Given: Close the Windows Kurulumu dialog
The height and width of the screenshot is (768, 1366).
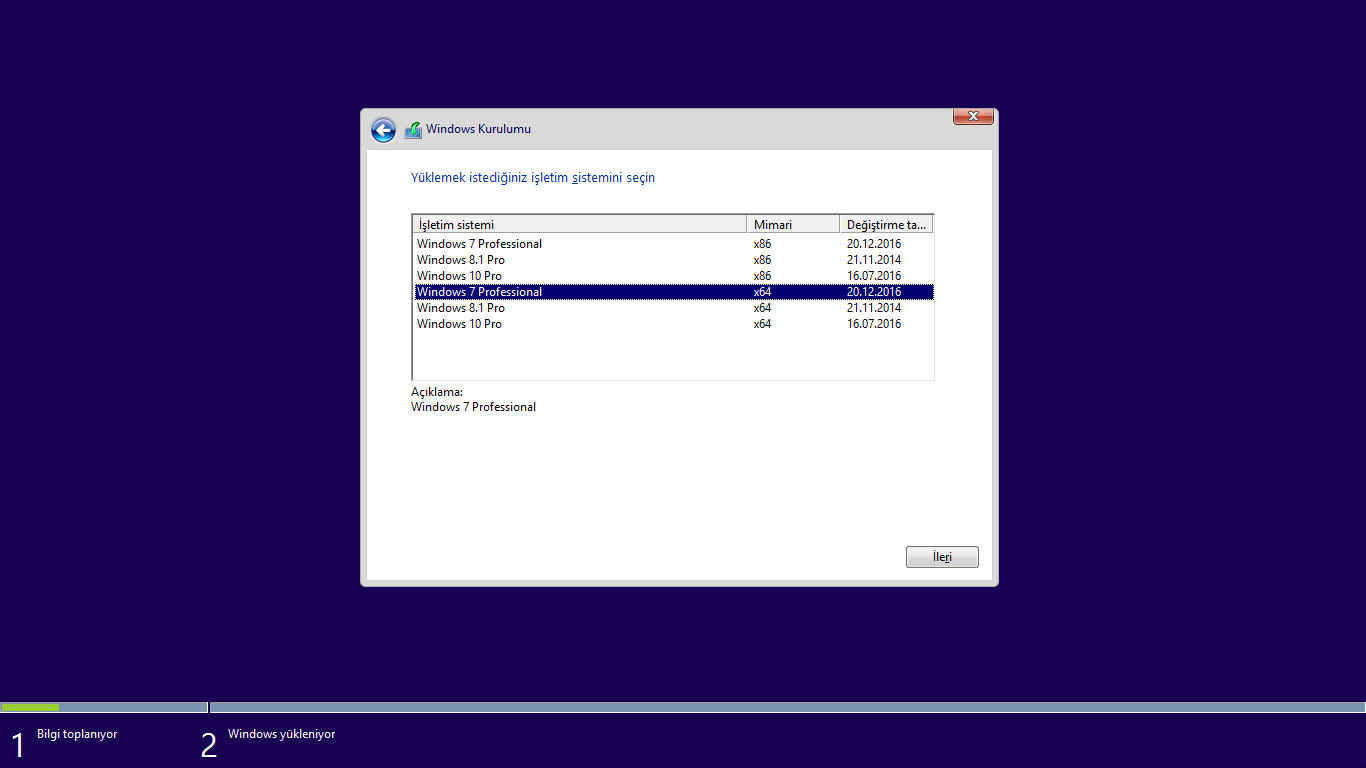Looking at the screenshot, I should point(972,116).
